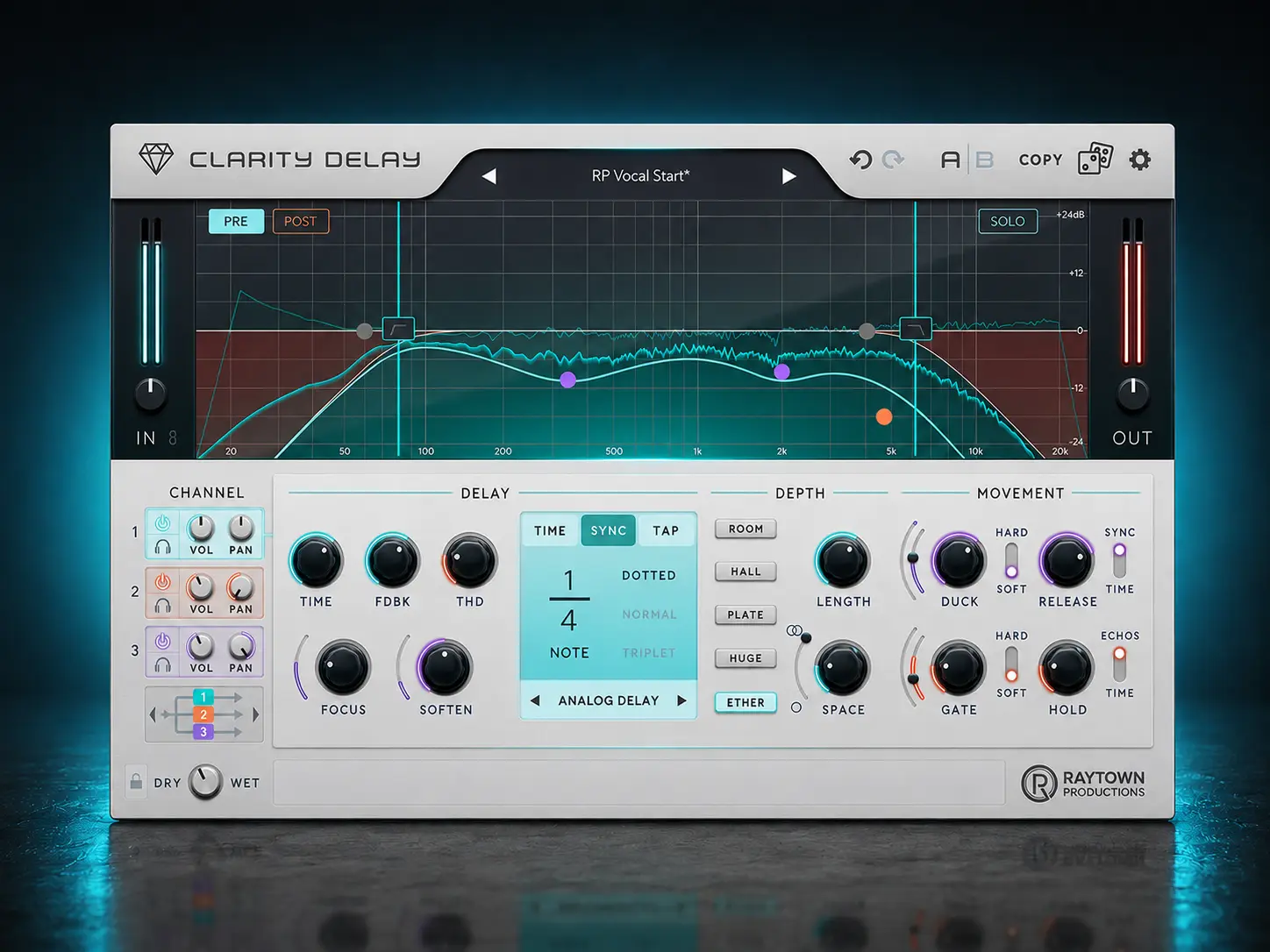Open settings with the gear icon
Viewport: 1270px width, 952px height.
1140,160
